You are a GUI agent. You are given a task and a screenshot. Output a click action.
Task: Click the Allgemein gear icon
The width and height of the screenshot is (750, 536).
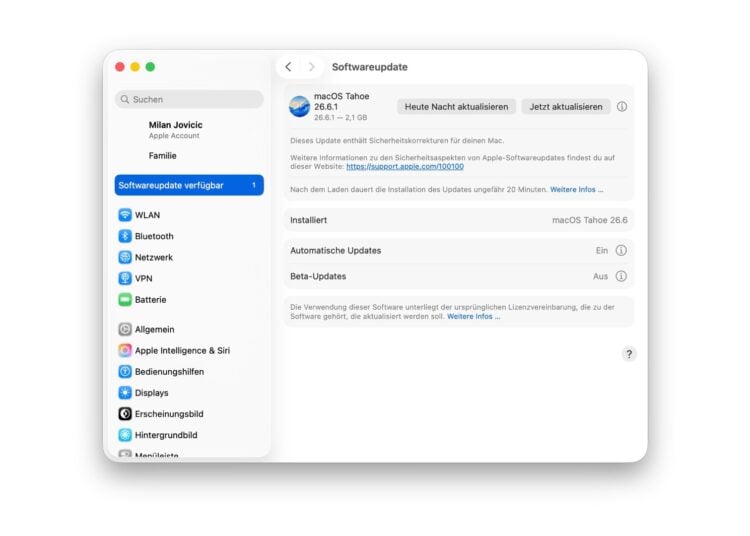click(125, 329)
